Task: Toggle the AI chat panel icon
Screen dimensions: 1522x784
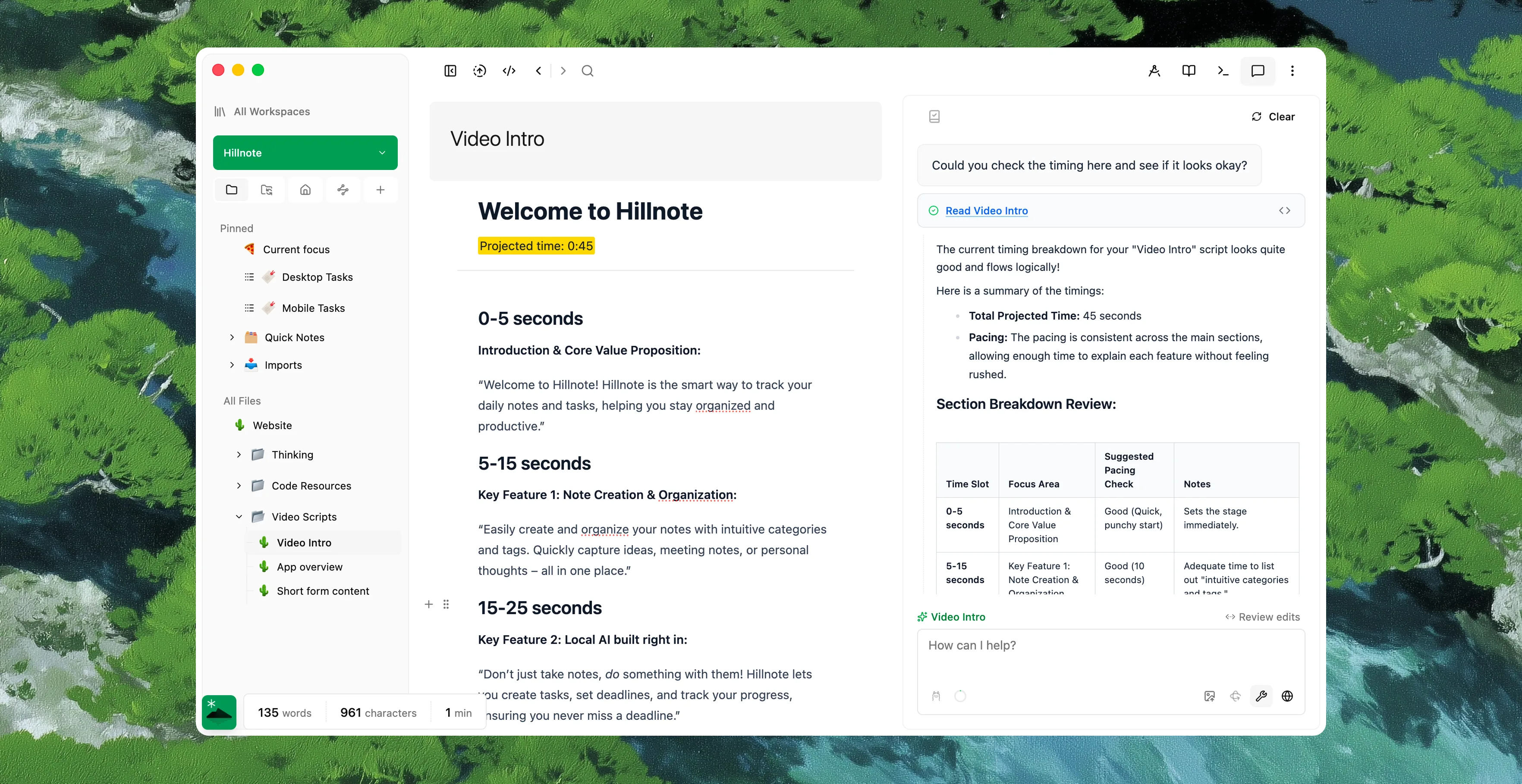Action: (1258, 71)
